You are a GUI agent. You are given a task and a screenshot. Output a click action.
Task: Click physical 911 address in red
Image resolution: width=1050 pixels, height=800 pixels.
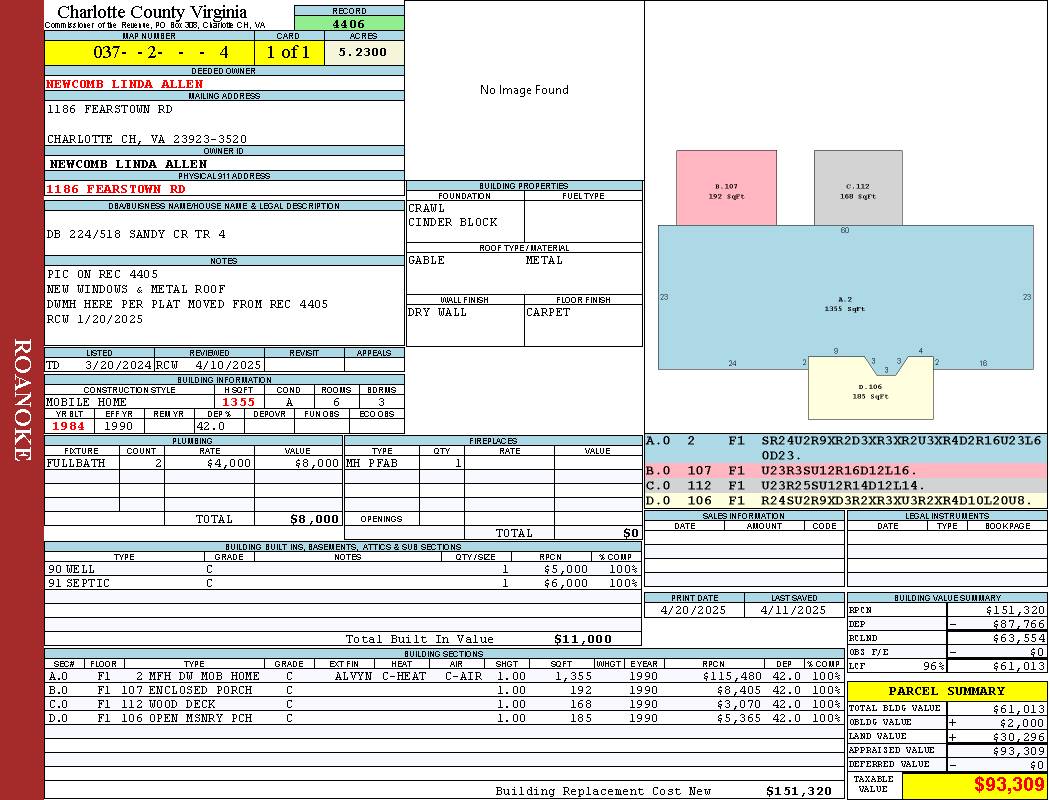click(x=115, y=189)
